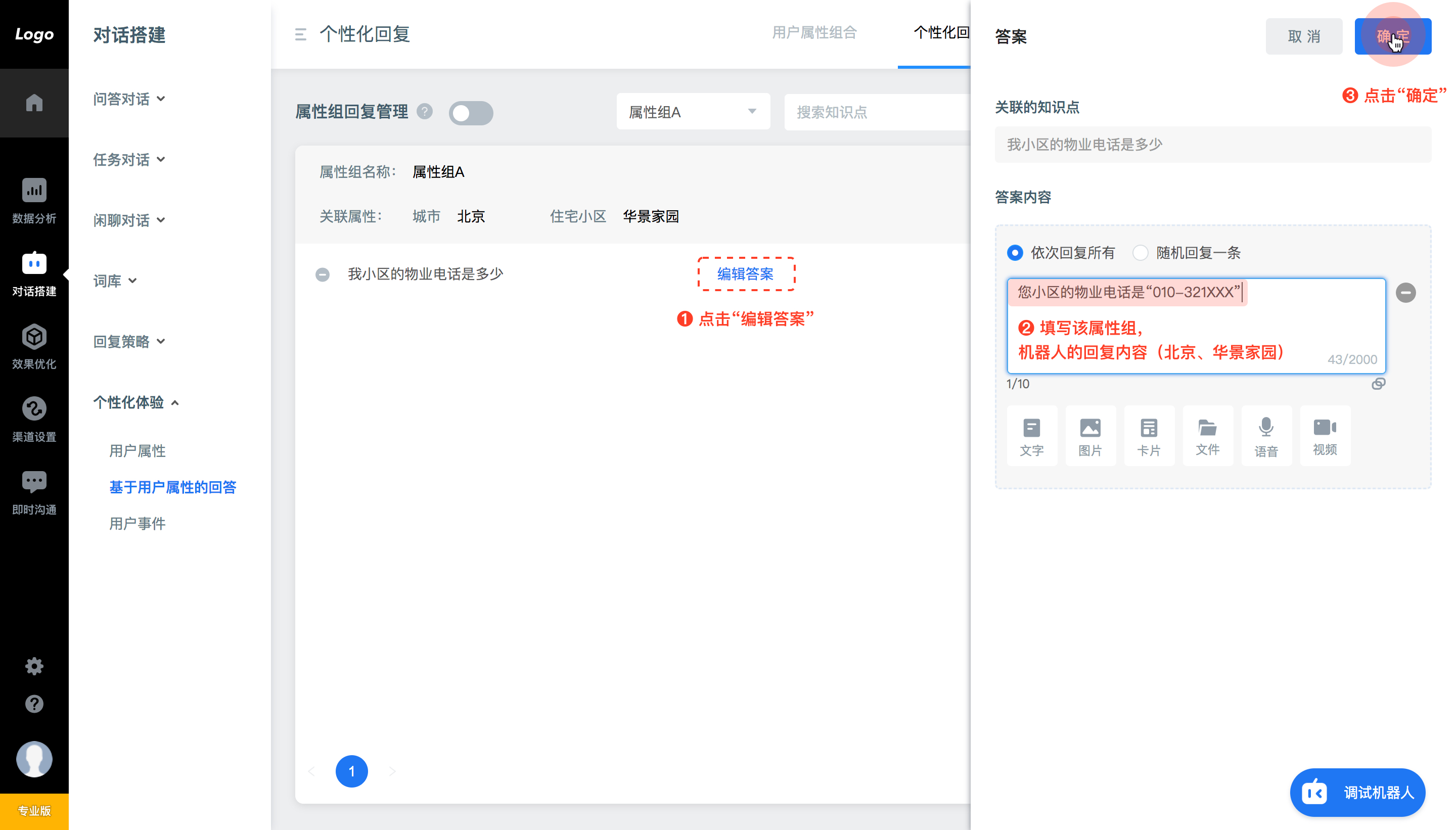
Task: Go to previous page arrow
Action: [x=311, y=771]
